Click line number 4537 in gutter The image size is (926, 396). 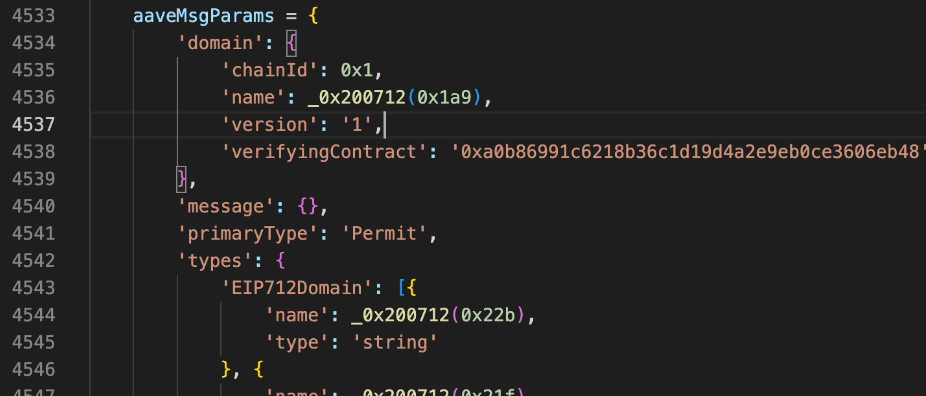[x=33, y=125]
